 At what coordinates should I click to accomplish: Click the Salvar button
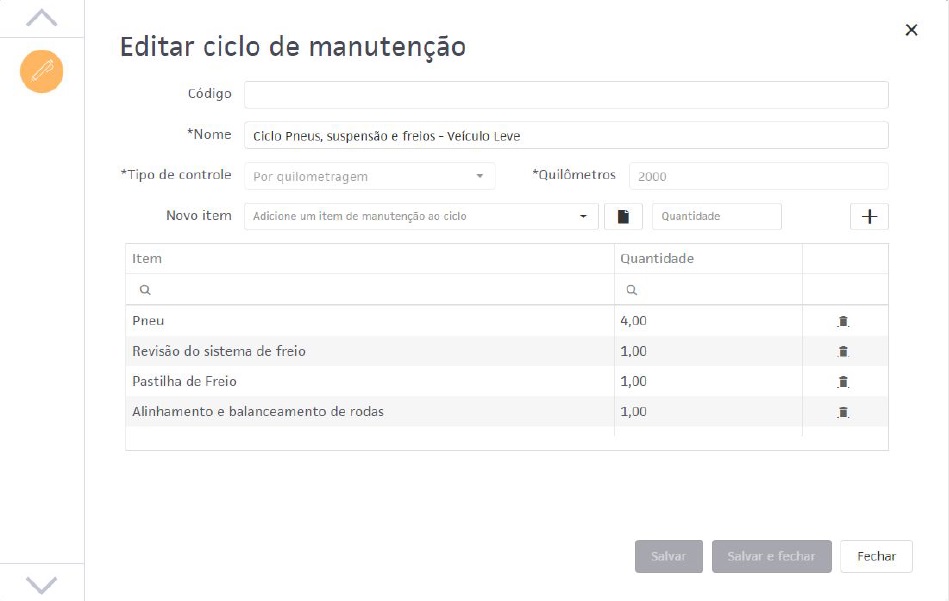tap(668, 557)
